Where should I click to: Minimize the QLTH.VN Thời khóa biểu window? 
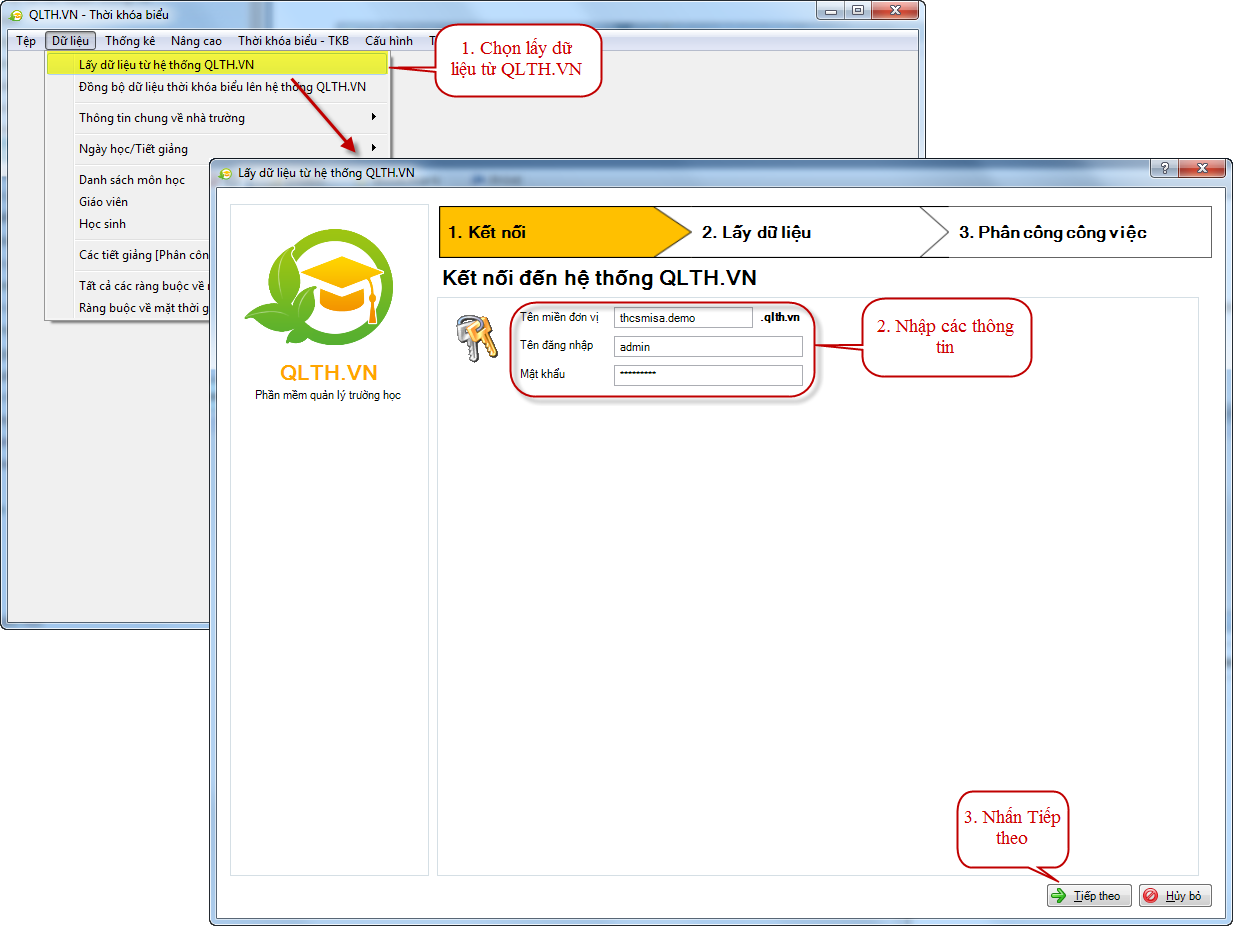coord(830,10)
